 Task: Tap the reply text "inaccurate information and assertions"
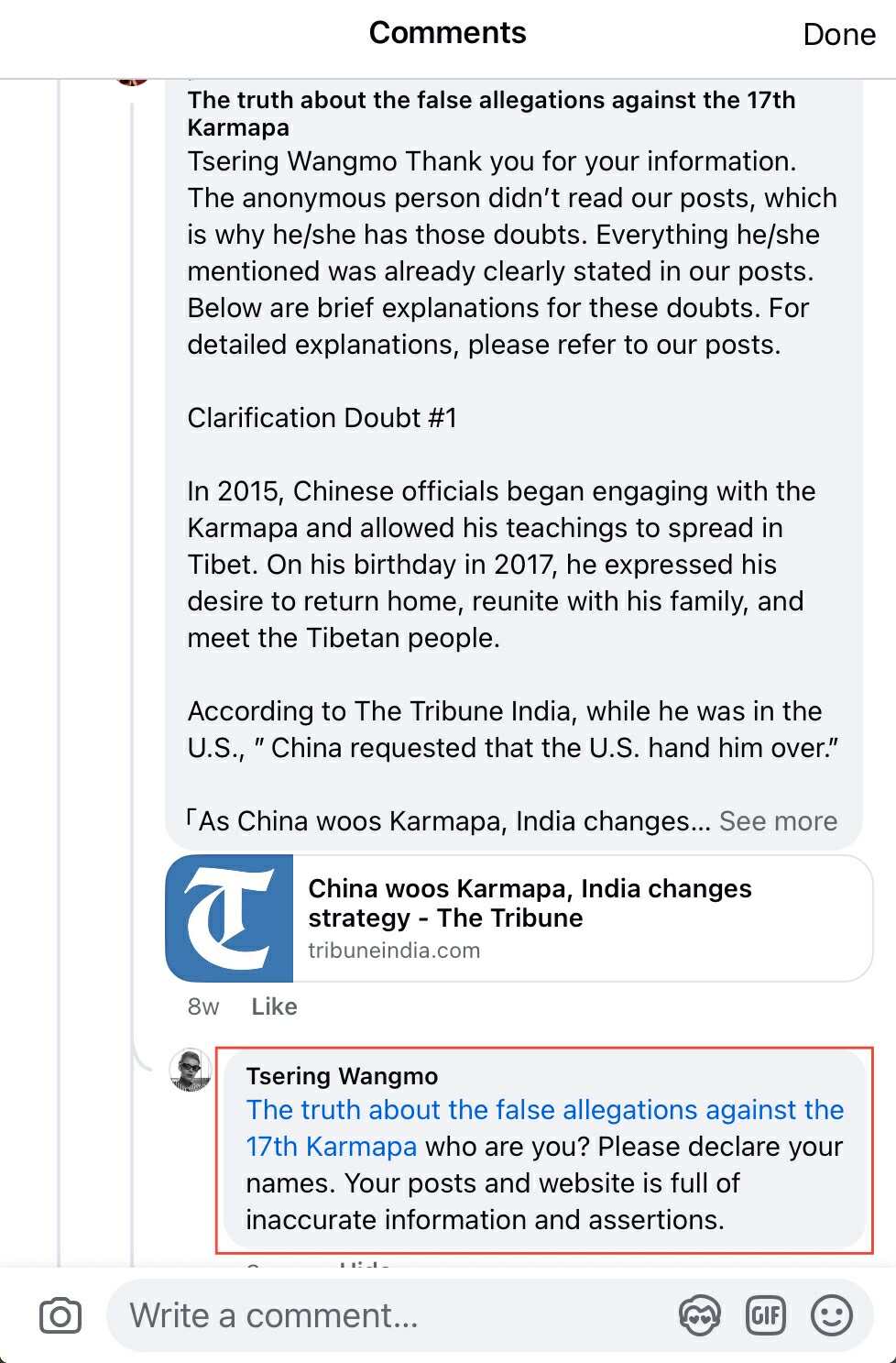coord(485,1220)
